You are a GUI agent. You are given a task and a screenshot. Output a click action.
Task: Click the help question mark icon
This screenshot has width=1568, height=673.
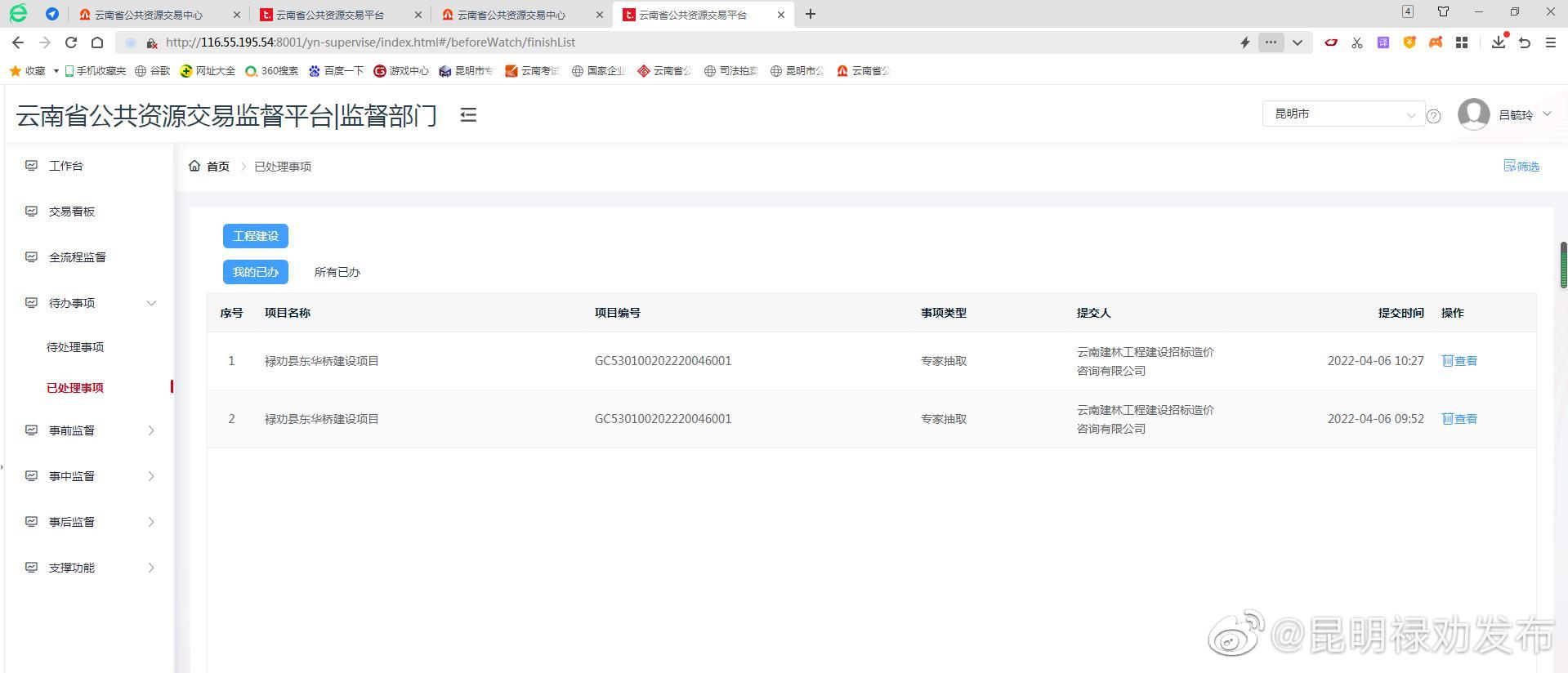[x=1433, y=116]
